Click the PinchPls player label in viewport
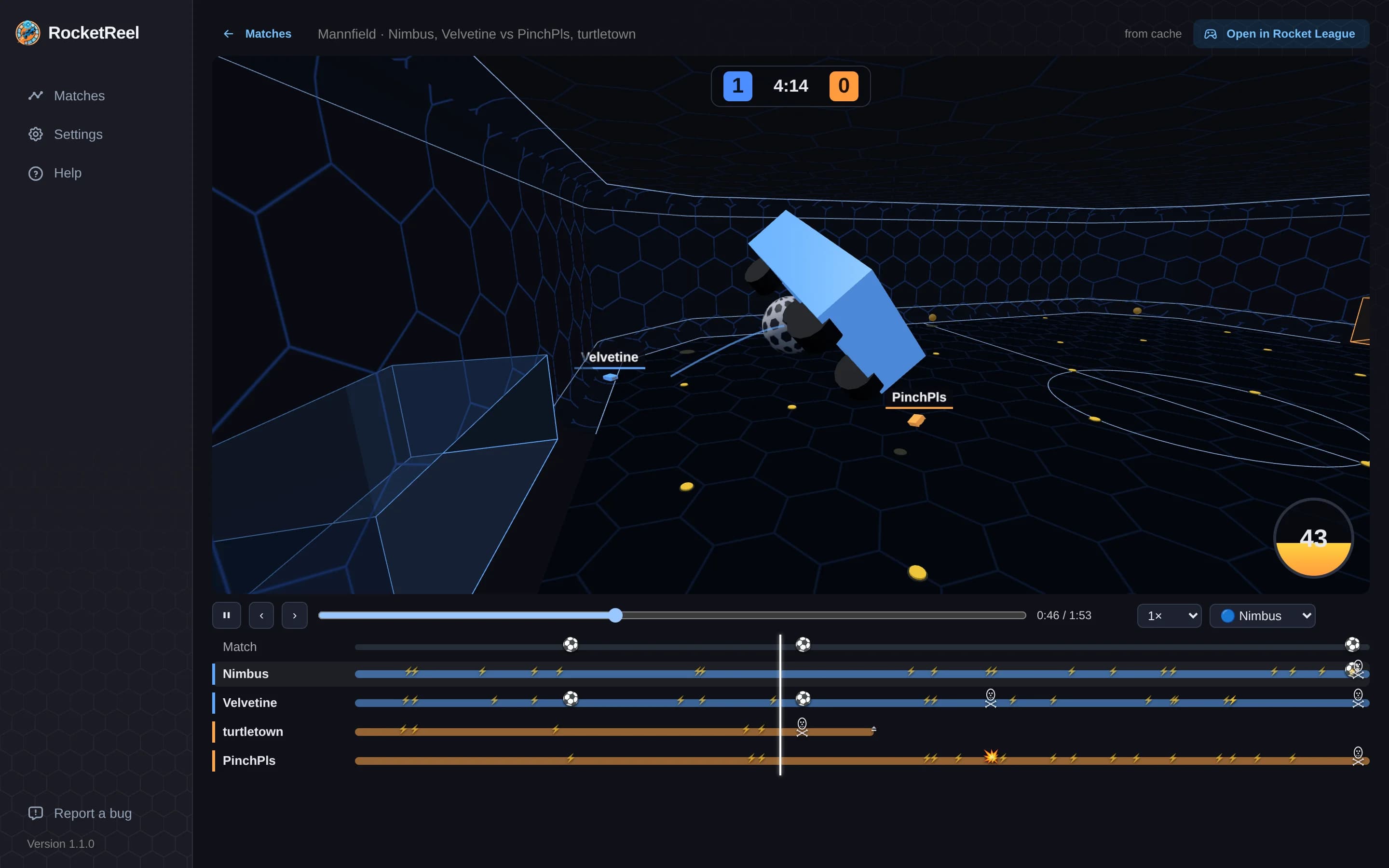 pyautogui.click(x=919, y=397)
